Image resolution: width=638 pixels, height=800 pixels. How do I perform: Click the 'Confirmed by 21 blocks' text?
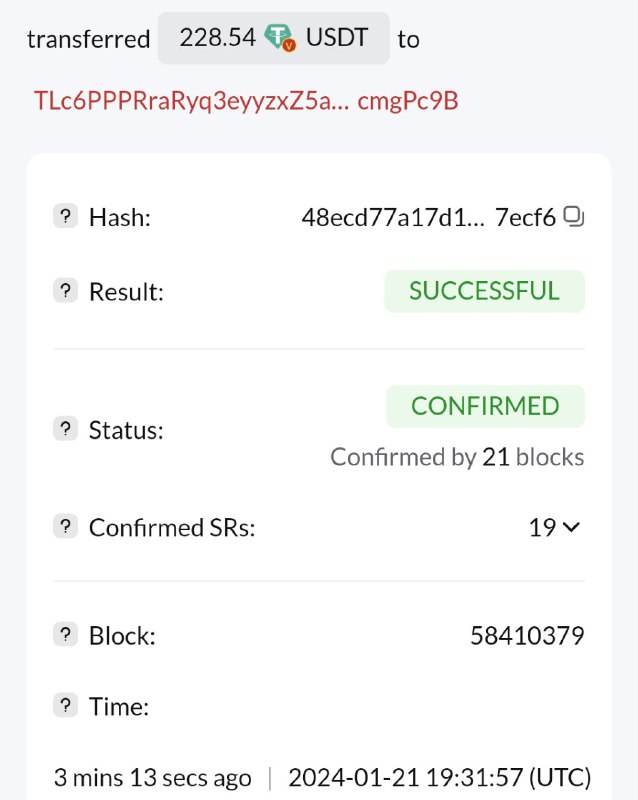(457, 457)
